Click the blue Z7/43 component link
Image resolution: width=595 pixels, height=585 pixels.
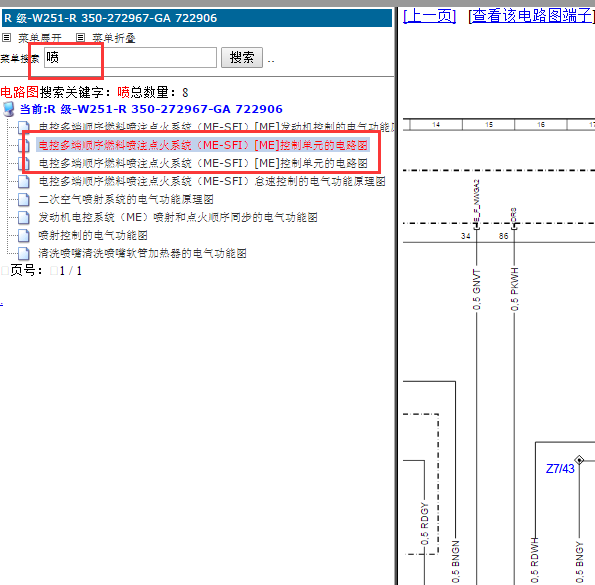[x=560, y=469]
